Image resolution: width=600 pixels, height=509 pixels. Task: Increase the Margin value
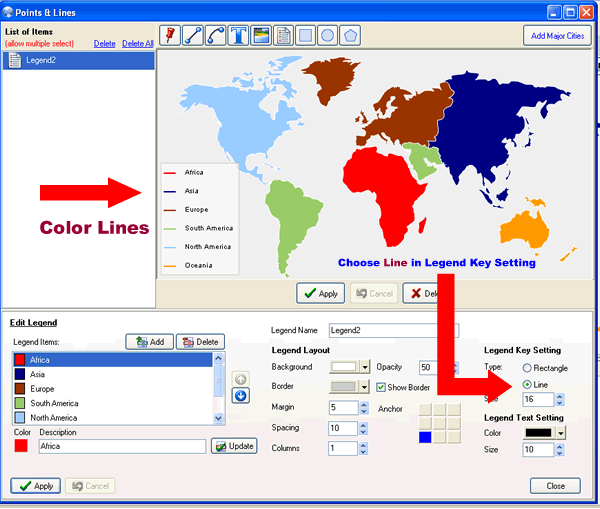pyautogui.click(x=364, y=405)
